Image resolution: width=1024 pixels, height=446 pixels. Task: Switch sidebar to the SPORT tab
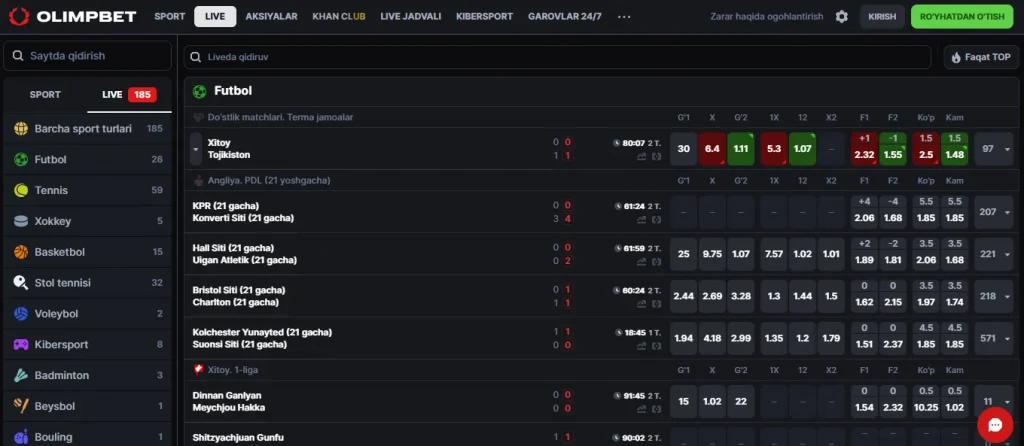point(45,95)
